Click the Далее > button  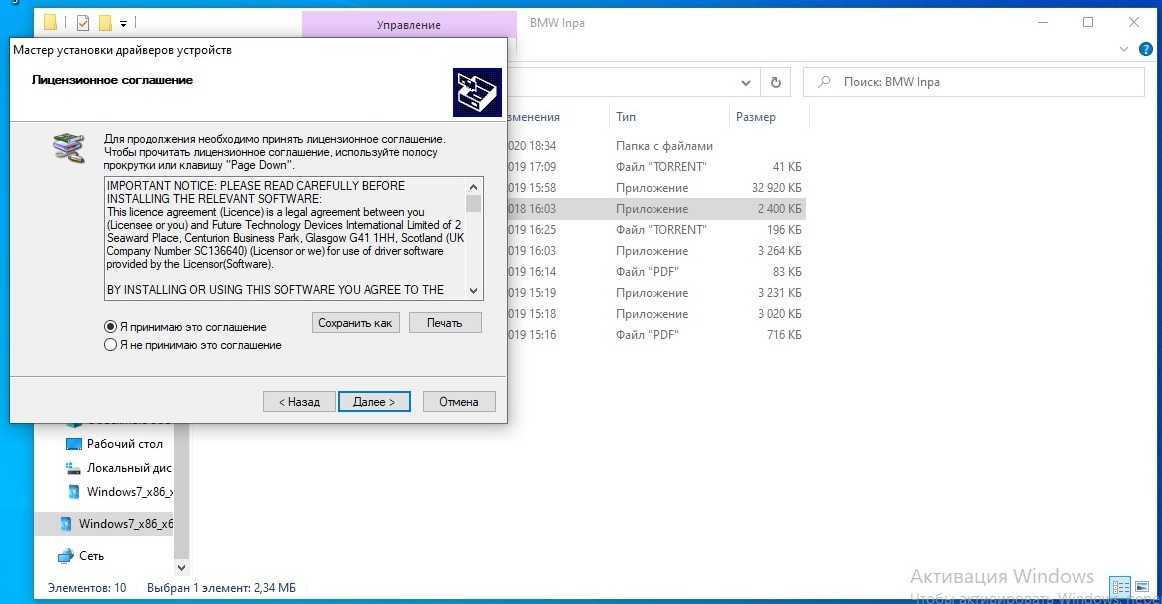click(x=374, y=402)
